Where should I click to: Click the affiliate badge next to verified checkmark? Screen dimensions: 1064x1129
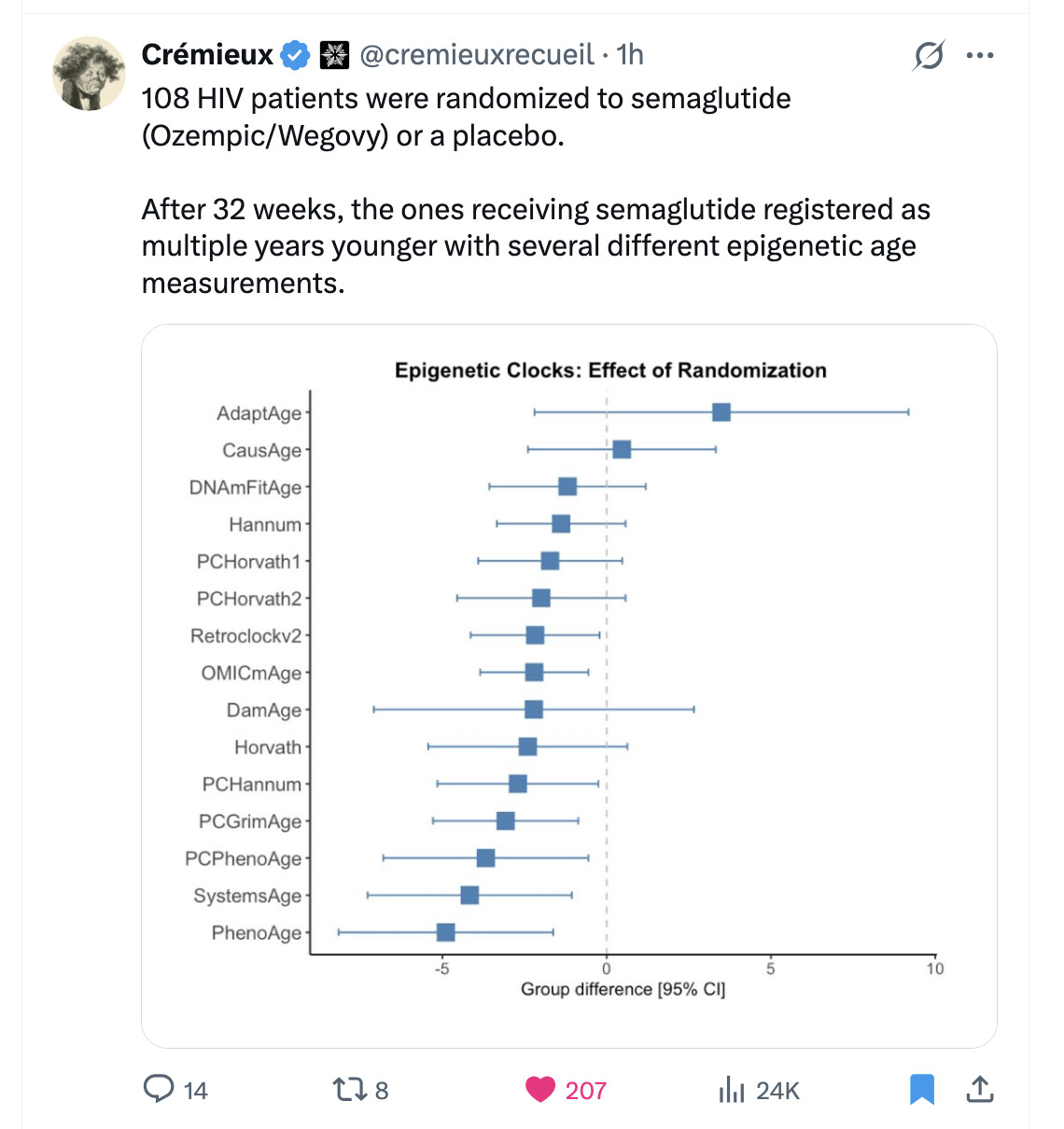[334, 55]
